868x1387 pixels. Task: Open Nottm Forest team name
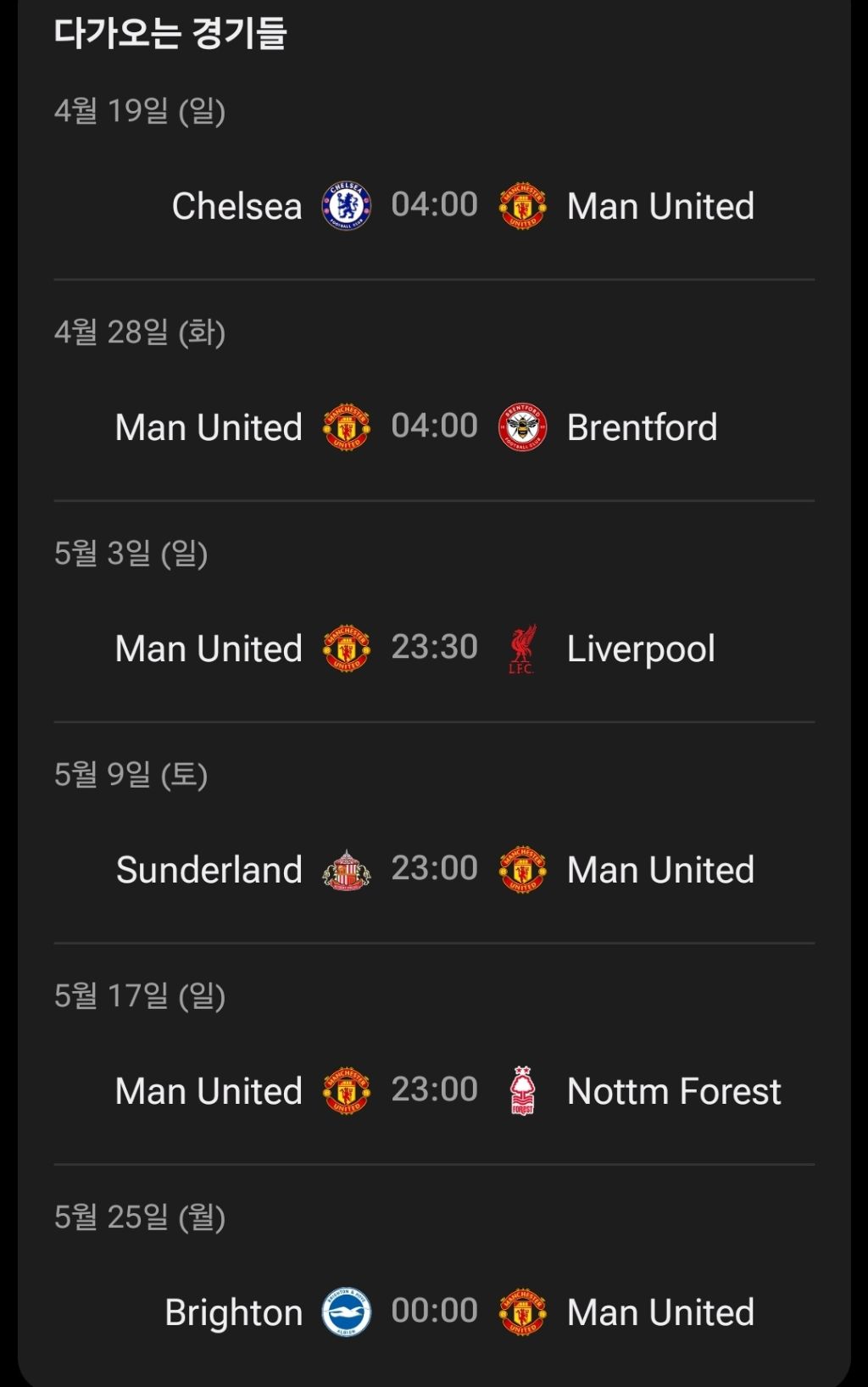[x=674, y=1091]
